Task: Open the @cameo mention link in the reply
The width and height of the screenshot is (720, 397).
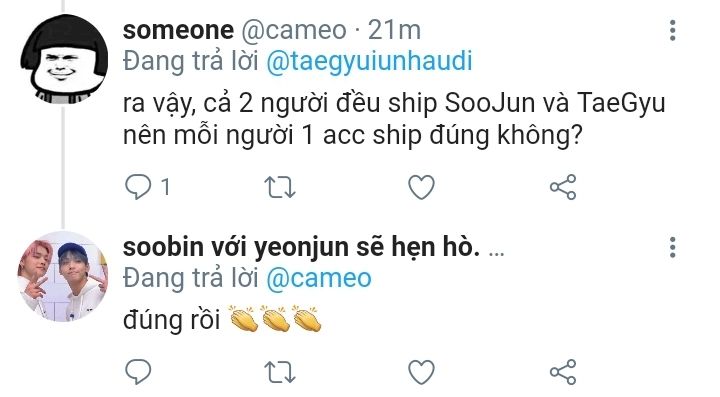Action: tap(319, 279)
